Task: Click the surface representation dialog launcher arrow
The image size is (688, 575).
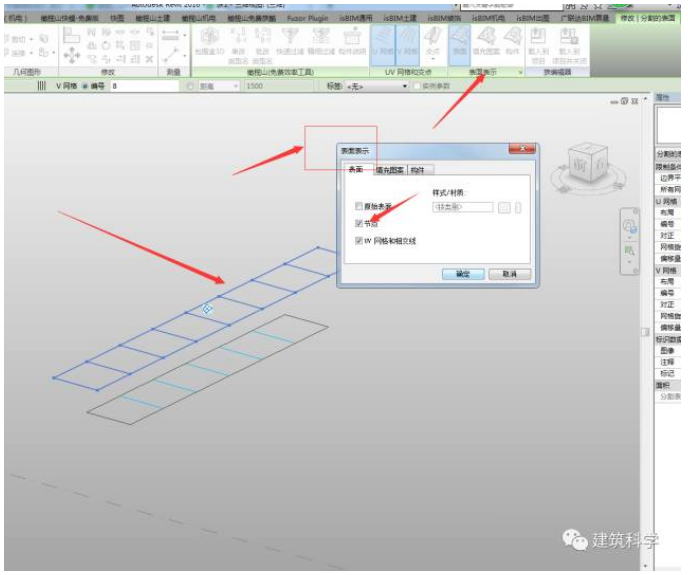Action: tap(520, 72)
